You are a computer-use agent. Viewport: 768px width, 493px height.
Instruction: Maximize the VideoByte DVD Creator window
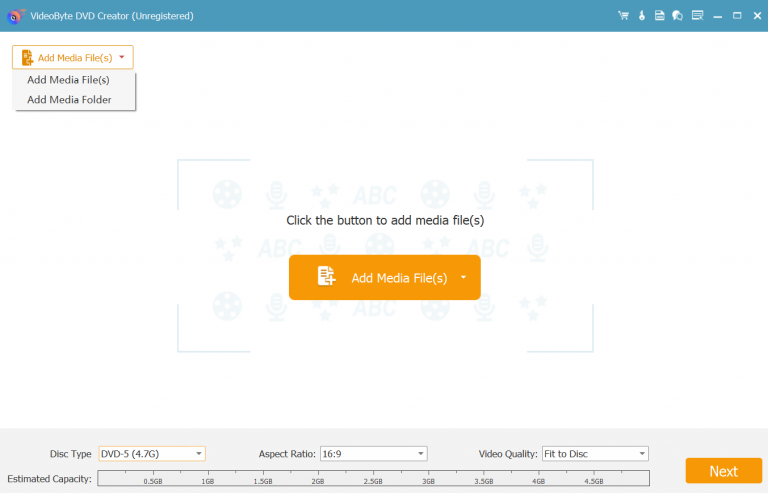coord(737,16)
